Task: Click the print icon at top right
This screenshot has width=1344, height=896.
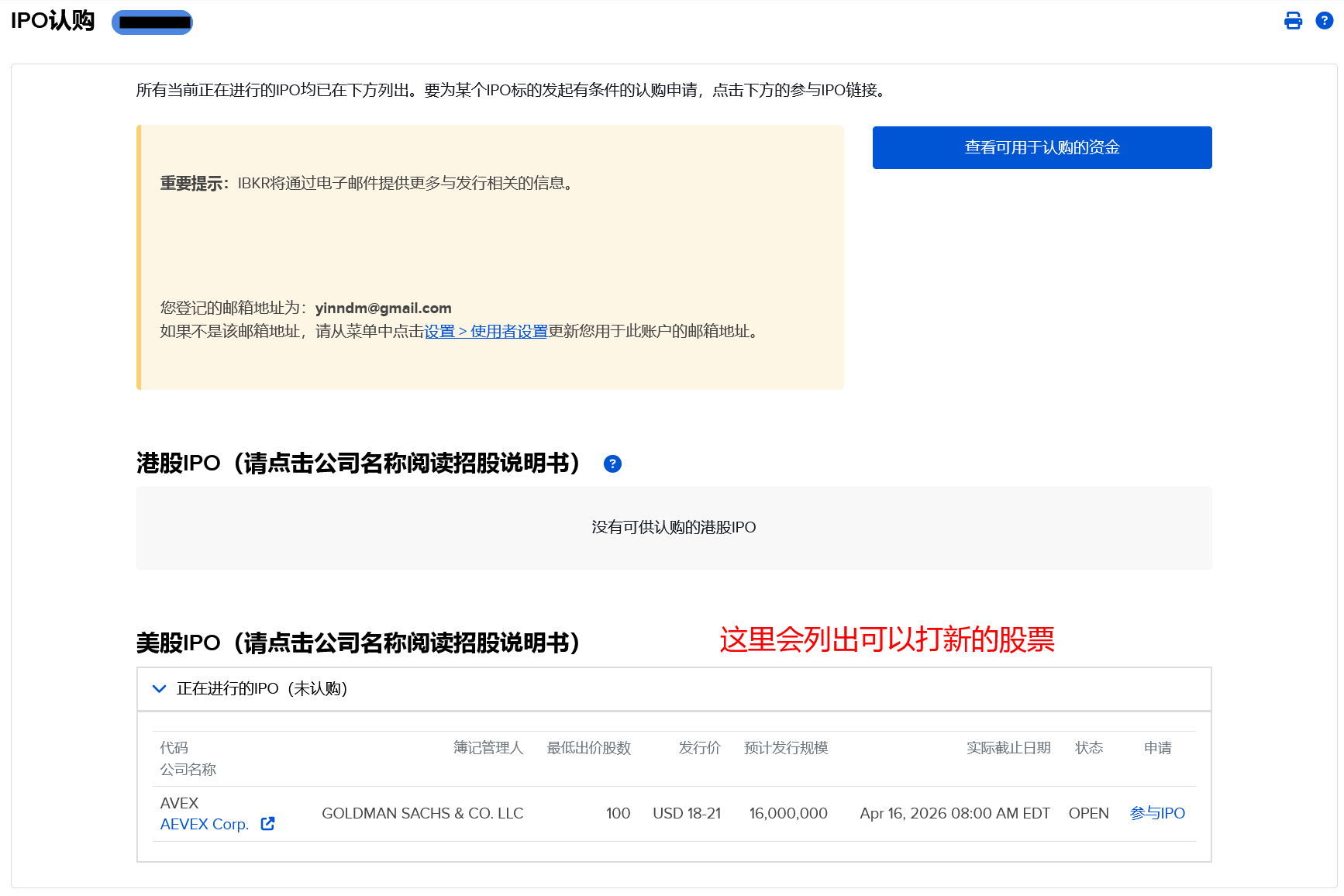Action: coord(1293,21)
